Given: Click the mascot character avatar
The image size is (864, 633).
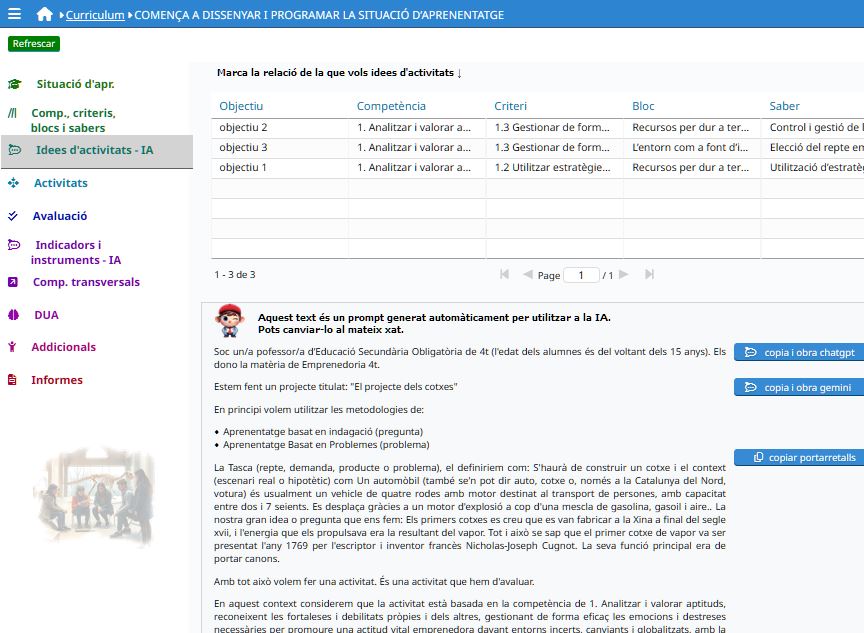Looking at the screenshot, I should pyautogui.click(x=230, y=321).
